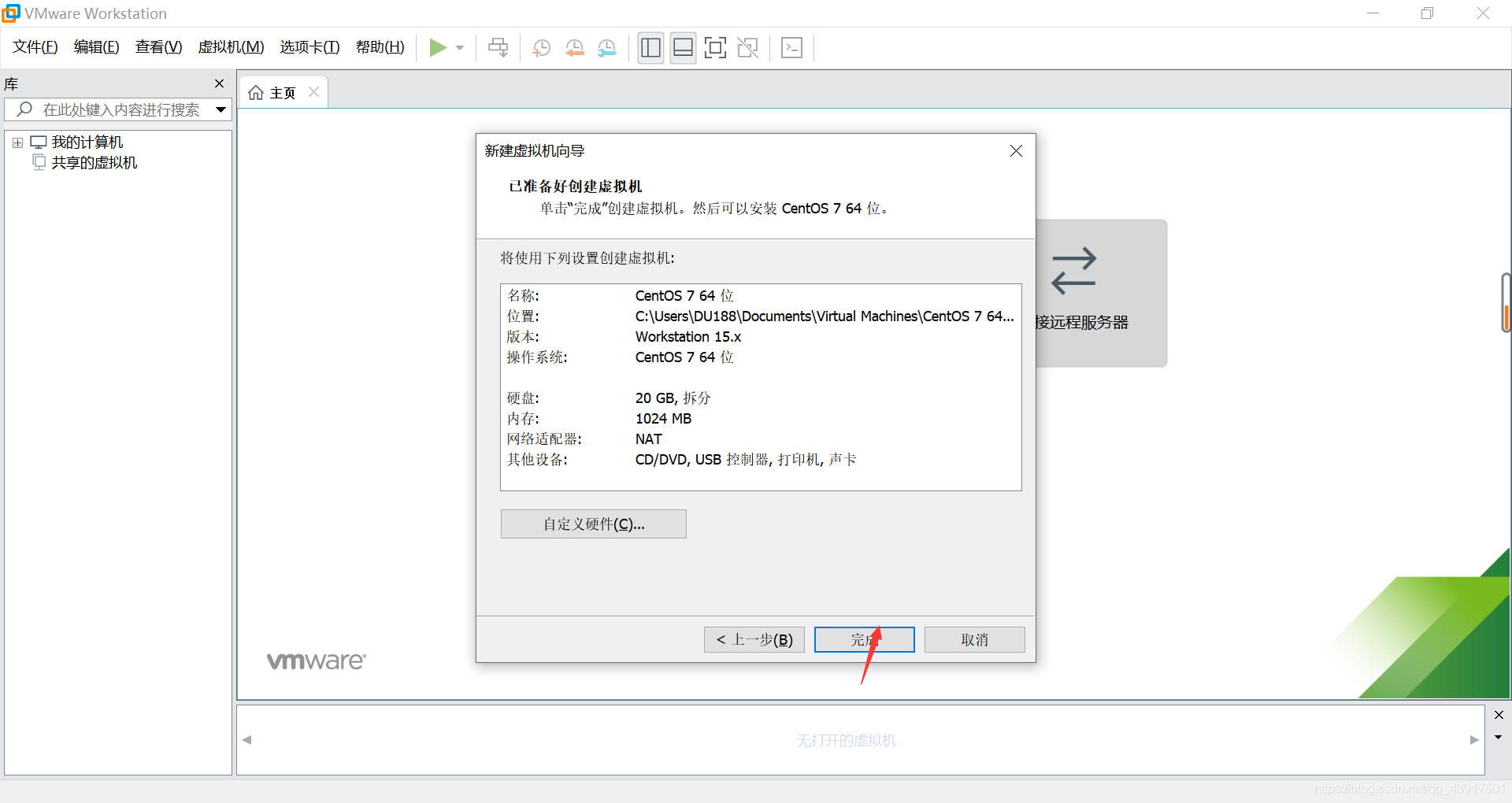Click the enter full screen icon
The height and width of the screenshot is (803, 1512).
715,48
